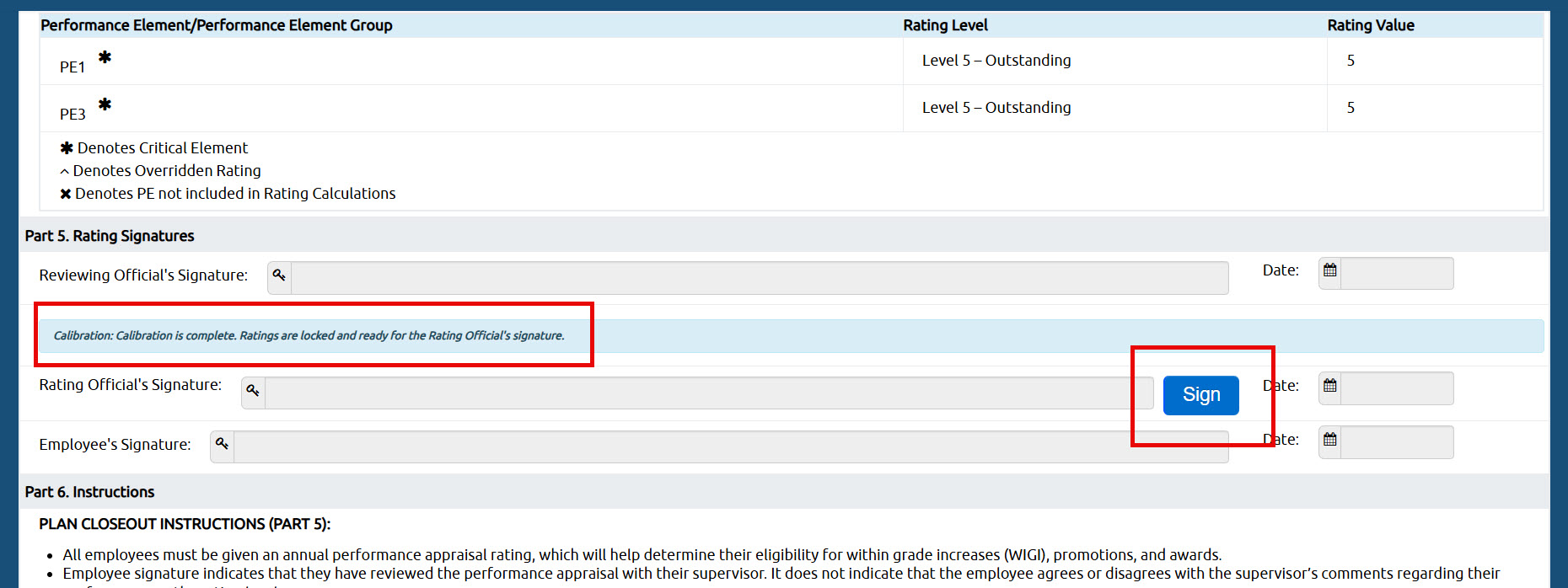Viewport: 1568px width, 588px height.
Task: Click the Sign button
Action: click(x=1200, y=395)
